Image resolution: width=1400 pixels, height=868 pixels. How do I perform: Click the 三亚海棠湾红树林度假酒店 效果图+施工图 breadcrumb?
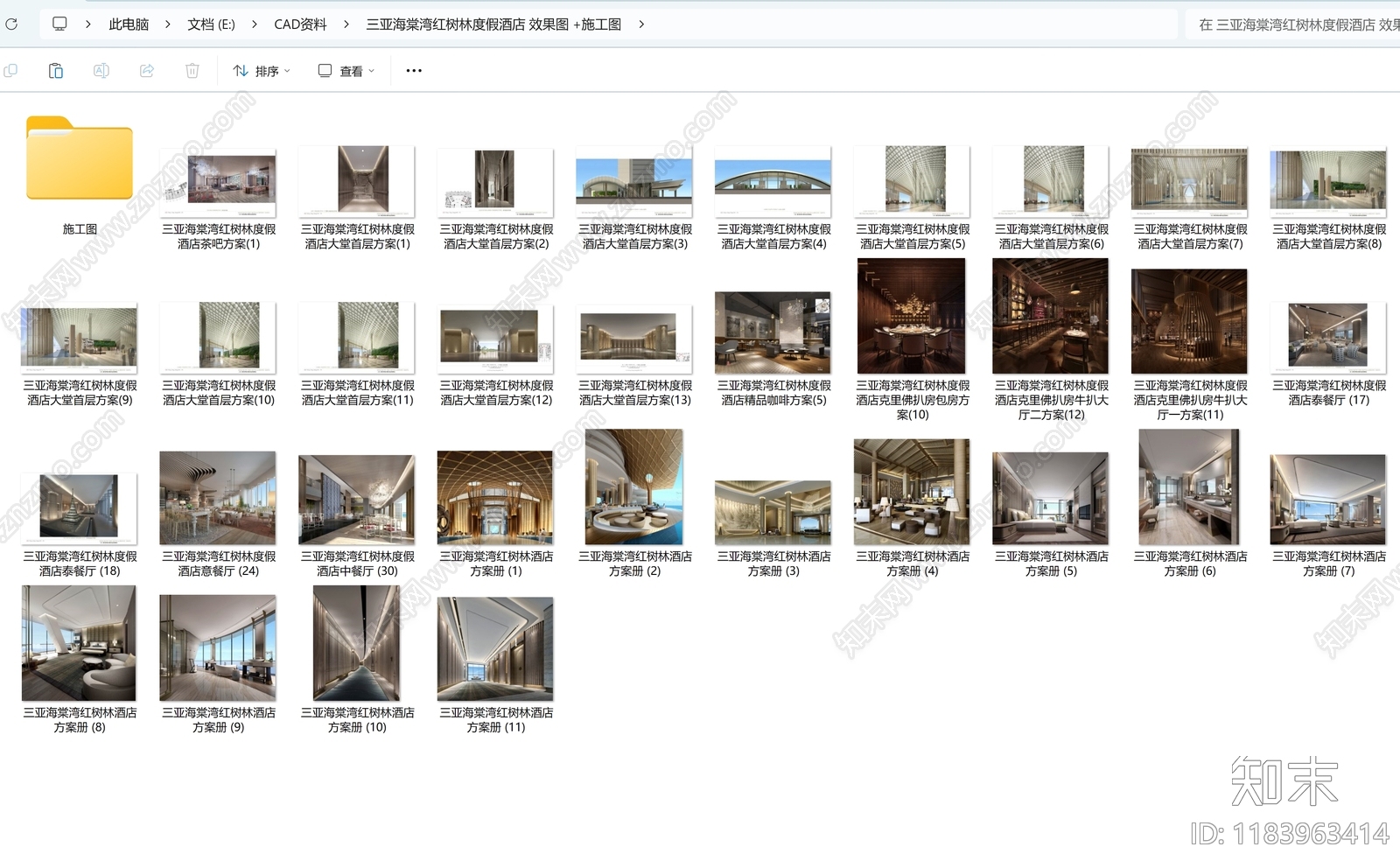[493, 24]
